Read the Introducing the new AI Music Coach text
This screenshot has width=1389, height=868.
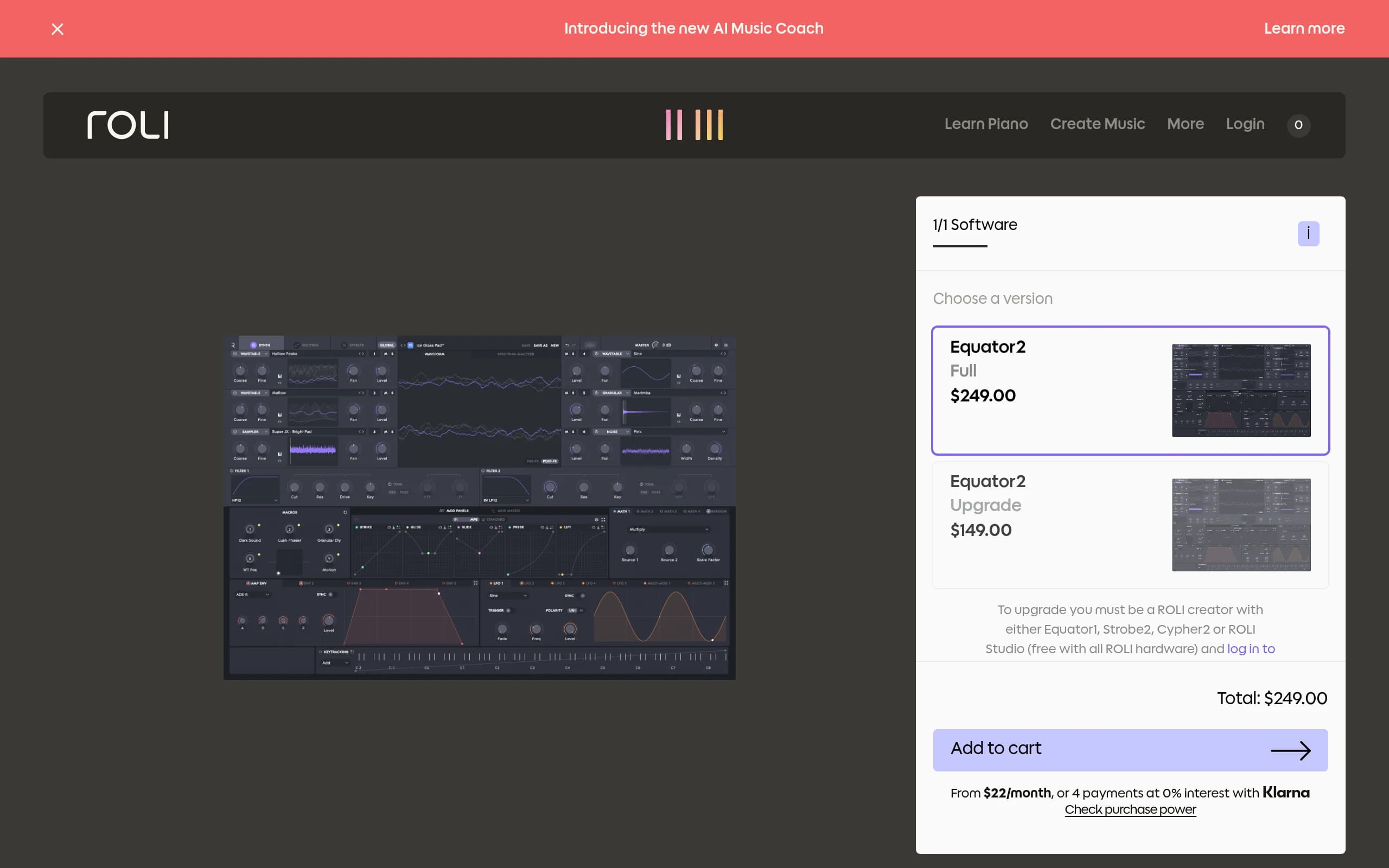pyautogui.click(x=693, y=29)
